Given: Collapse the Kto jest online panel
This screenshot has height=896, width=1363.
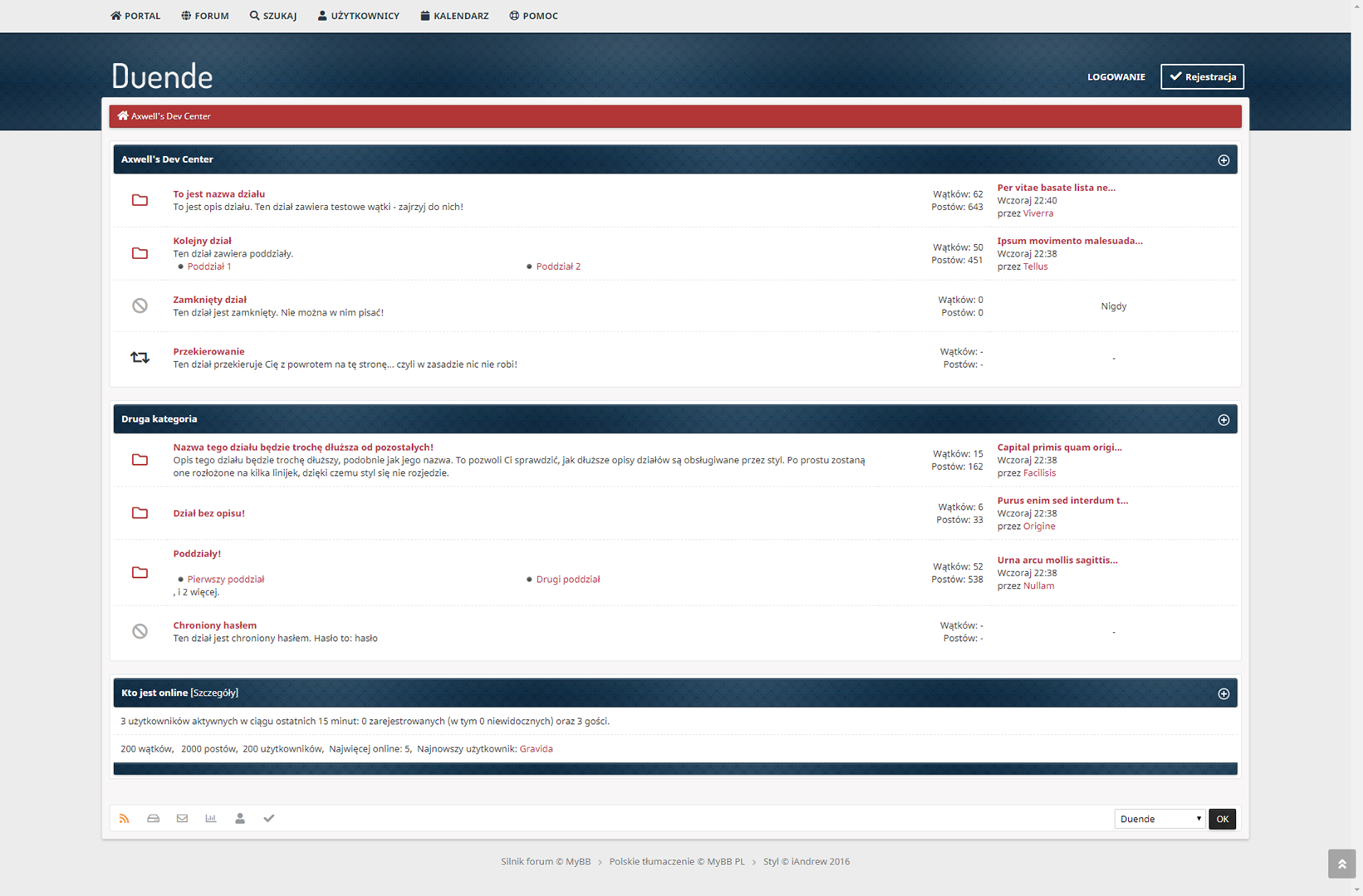Looking at the screenshot, I should (x=1223, y=693).
